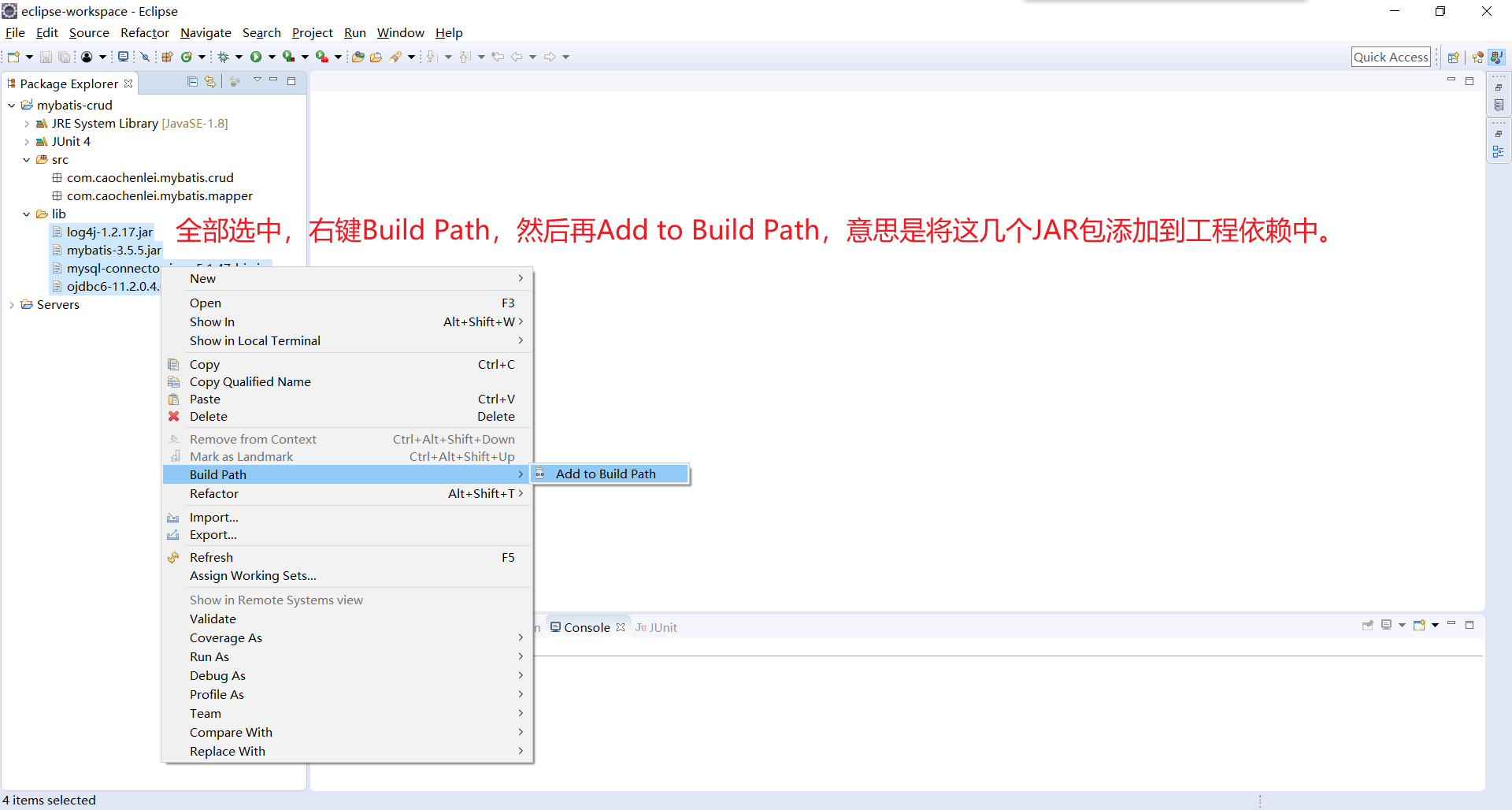This screenshot has height=810, width=1512.
Task: Switch to the JUnit tab
Action: (656, 627)
